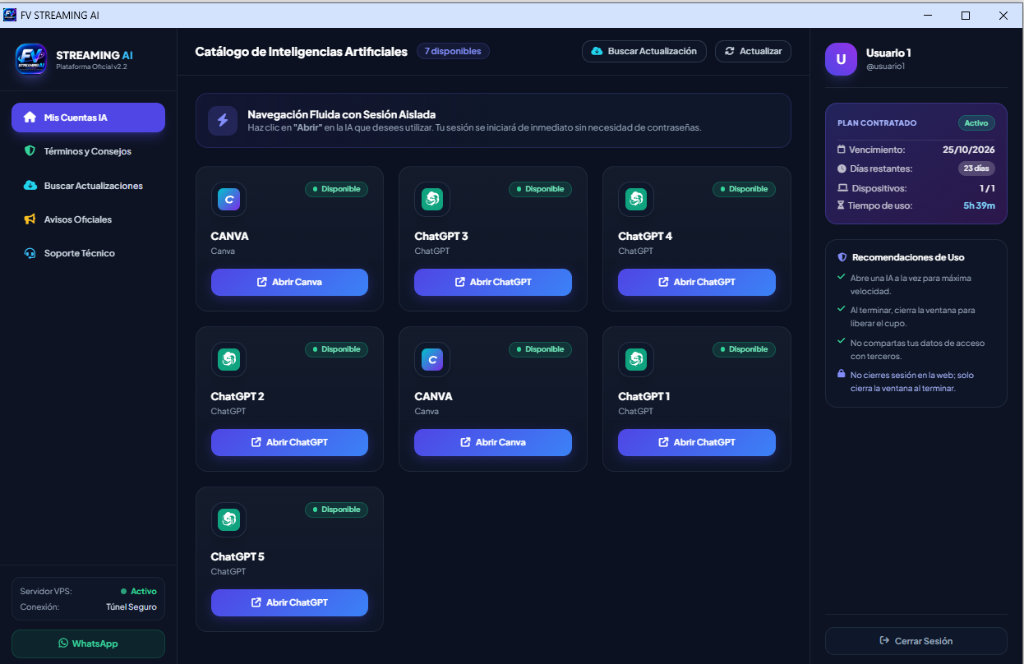
Task: Click the FV Streaming AI logo in the sidebar
Action: [x=31, y=59]
